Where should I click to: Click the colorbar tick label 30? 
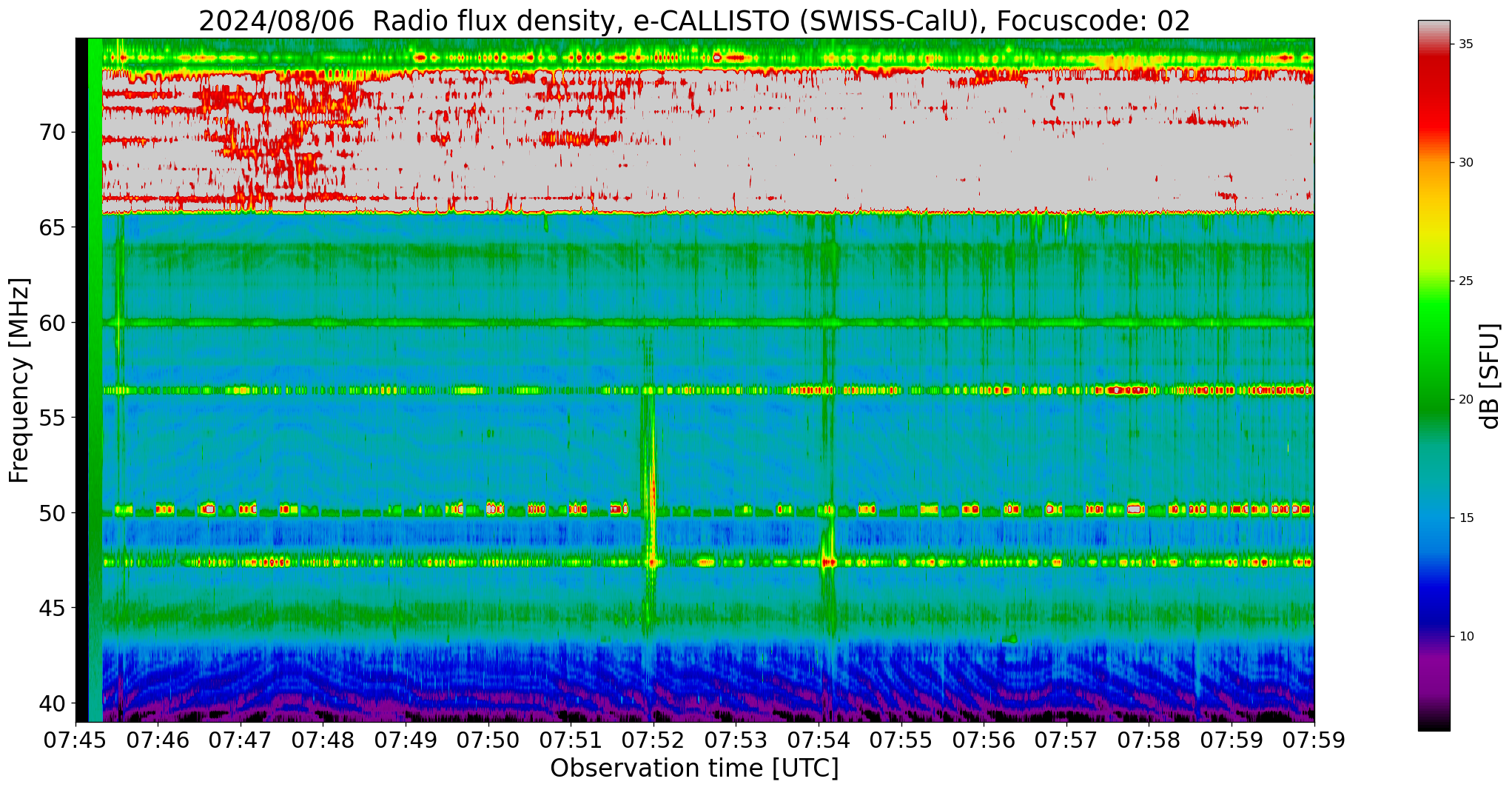pos(1466,163)
